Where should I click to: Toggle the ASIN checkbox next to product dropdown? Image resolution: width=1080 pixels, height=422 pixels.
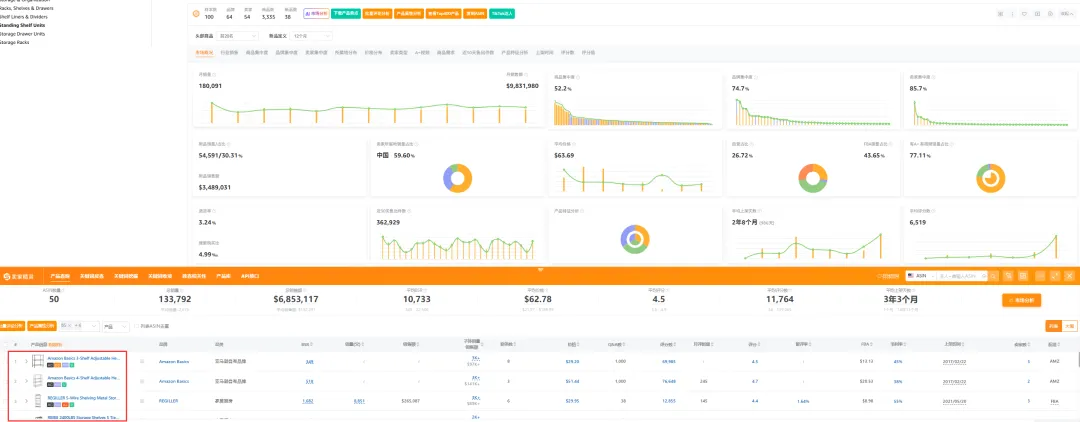pos(136,325)
